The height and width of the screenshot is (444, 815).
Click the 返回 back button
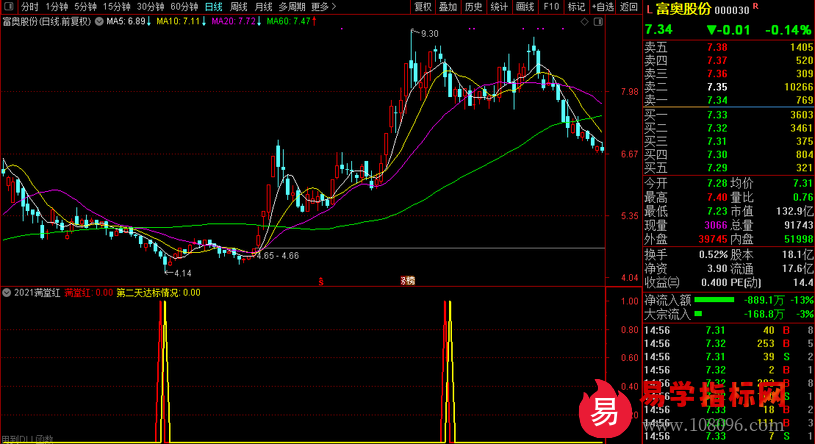click(x=629, y=7)
